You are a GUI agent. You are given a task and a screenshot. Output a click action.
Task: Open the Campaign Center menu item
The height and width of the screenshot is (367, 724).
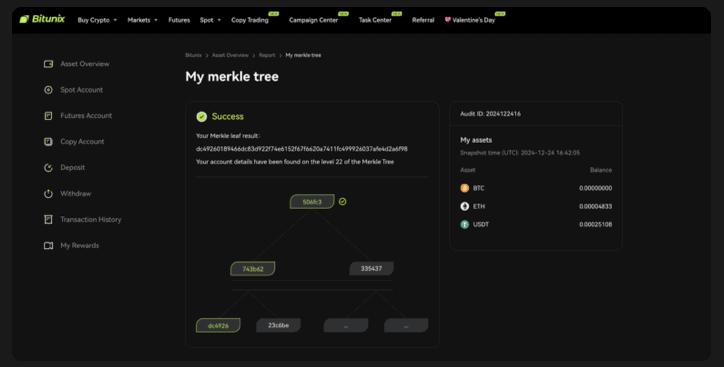pyautogui.click(x=314, y=20)
